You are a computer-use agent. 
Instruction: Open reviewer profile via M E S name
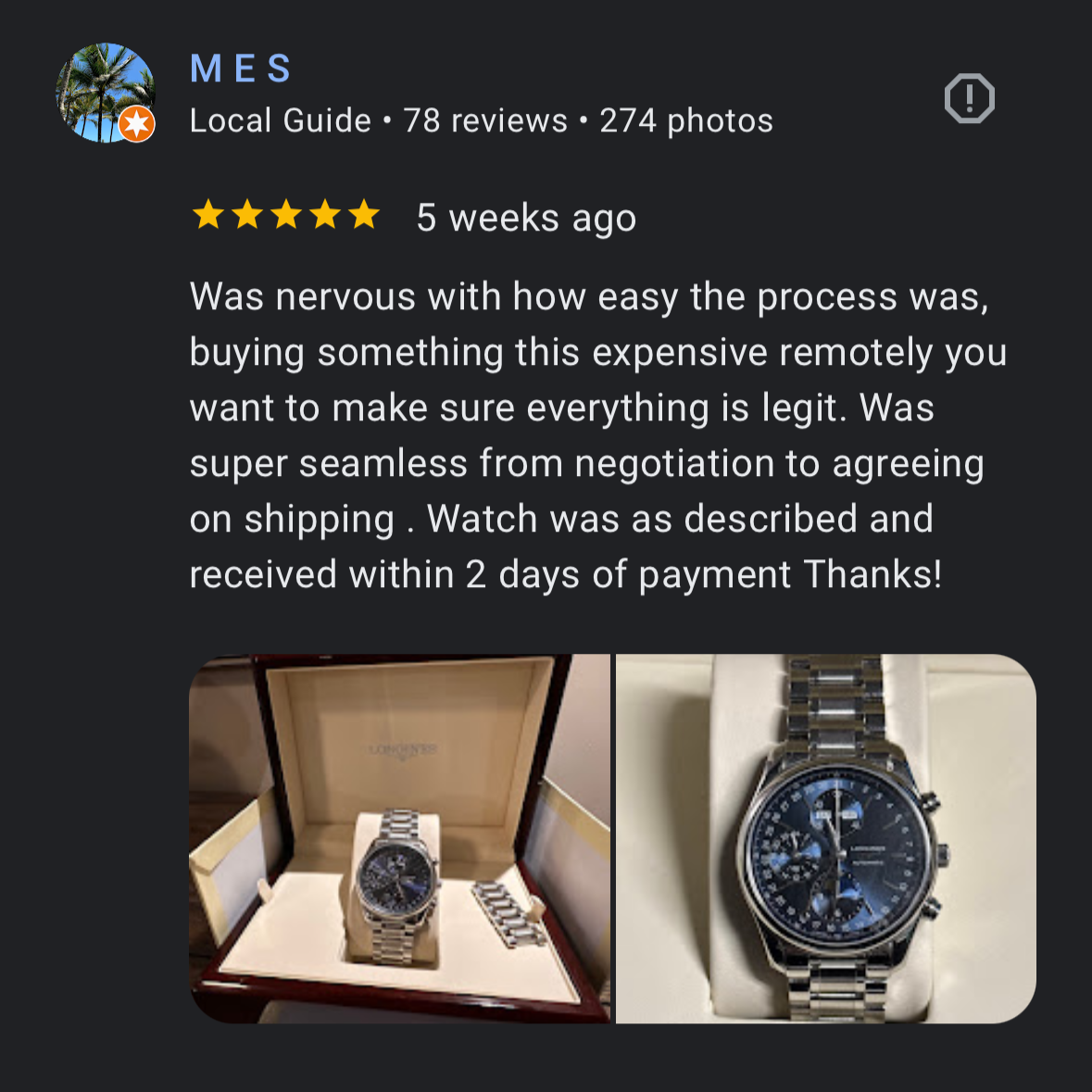tap(240, 69)
